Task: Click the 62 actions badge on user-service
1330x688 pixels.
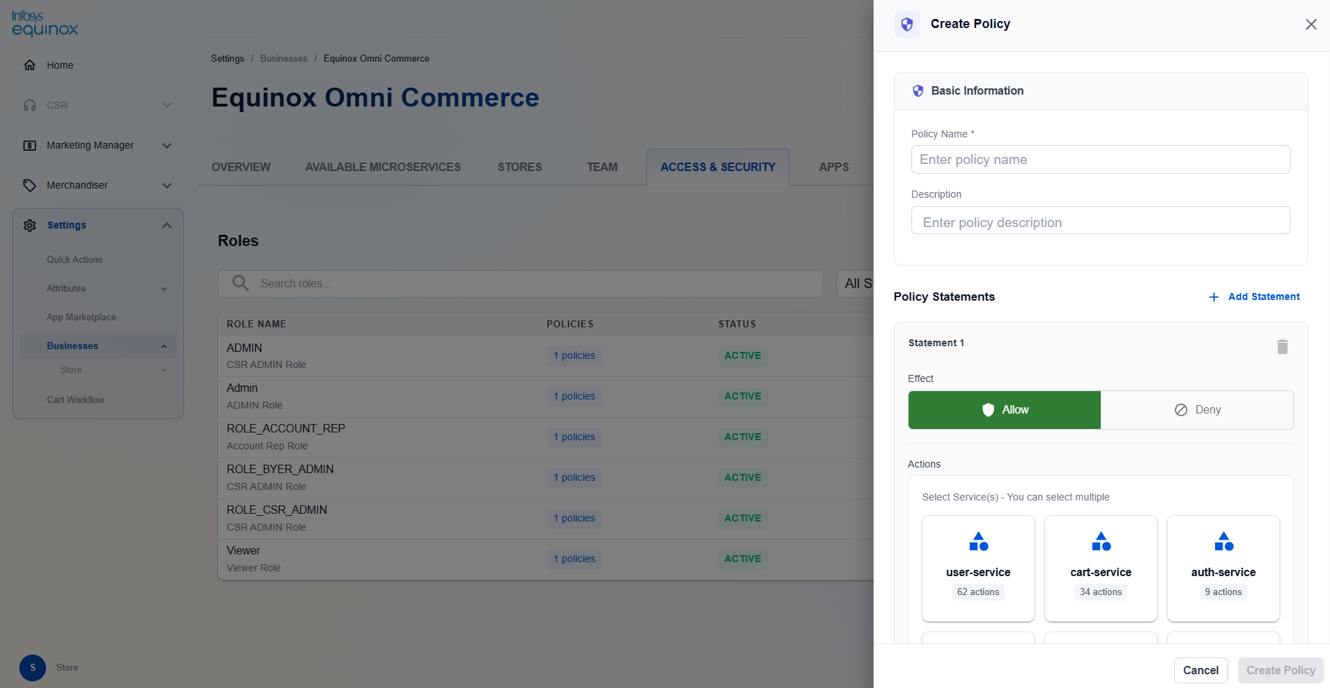Action: pyautogui.click(x=978, y=592)
